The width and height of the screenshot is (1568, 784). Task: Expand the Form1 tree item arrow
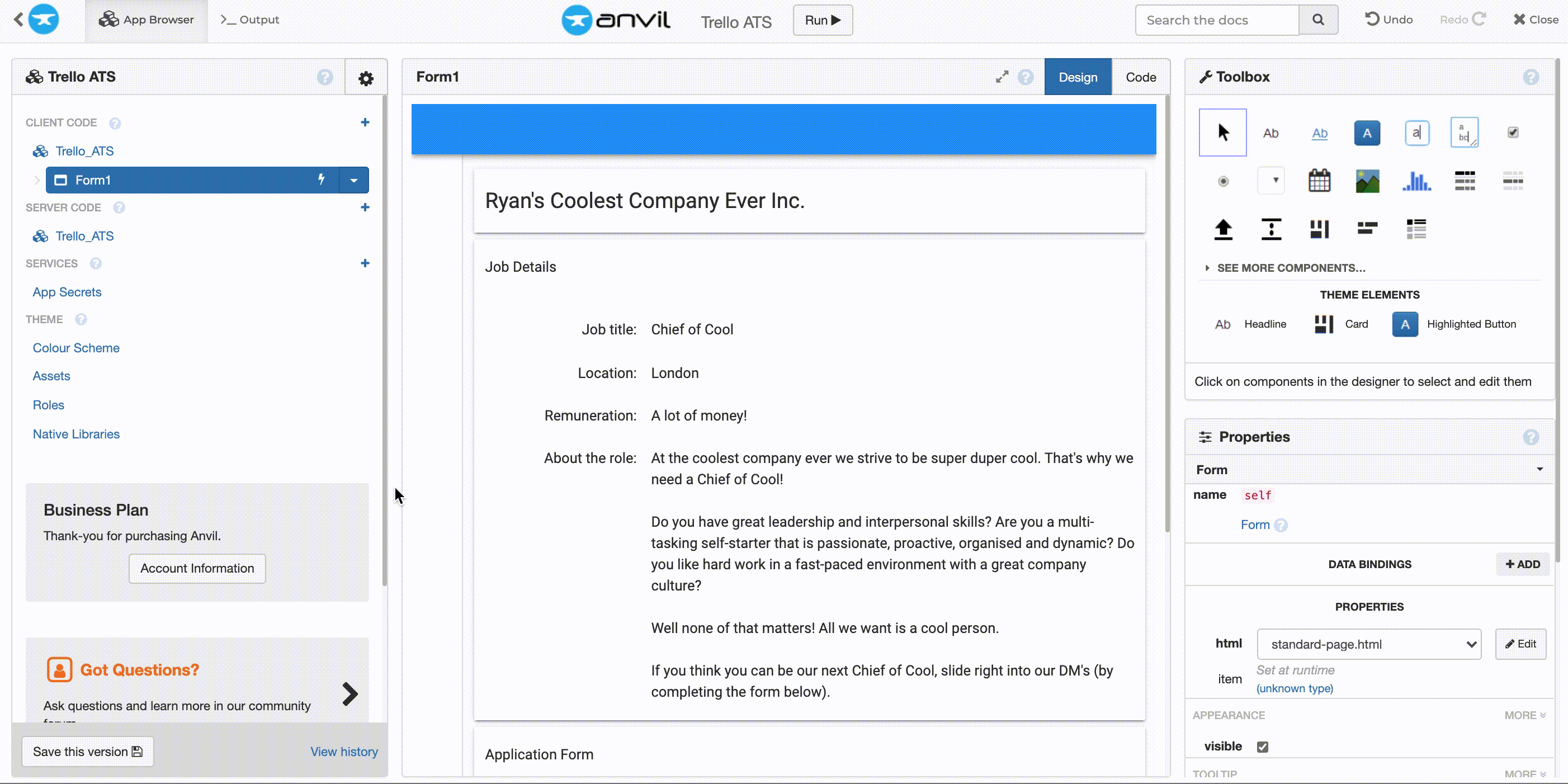37,180
